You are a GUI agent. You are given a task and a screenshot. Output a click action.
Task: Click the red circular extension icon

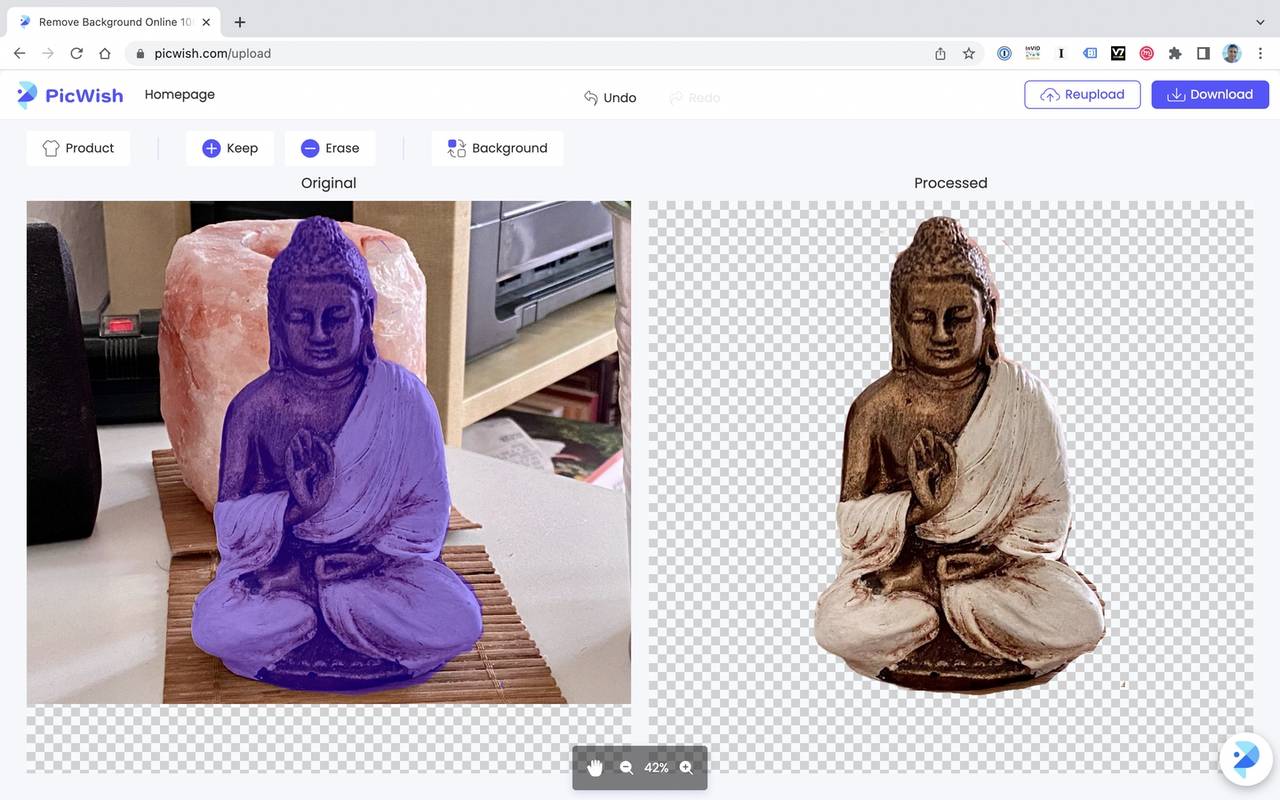click(1147, 54)
